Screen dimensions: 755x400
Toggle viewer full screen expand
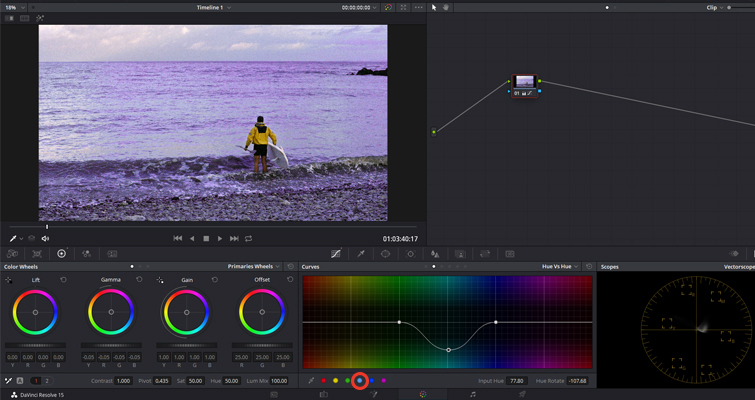(x=404, y=8)
